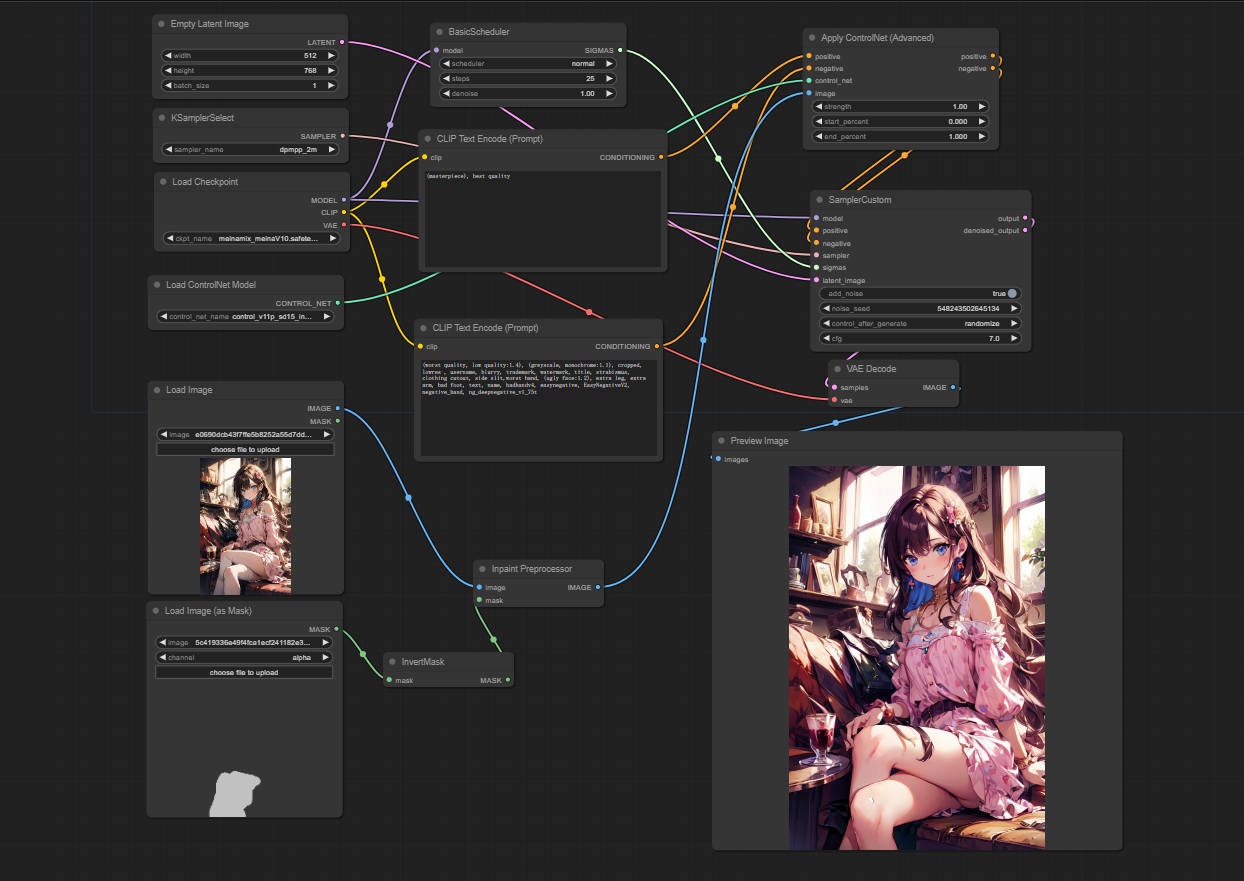
Task: Click the uploaded image thumbnail in Load Image
Action: (245, 526)
